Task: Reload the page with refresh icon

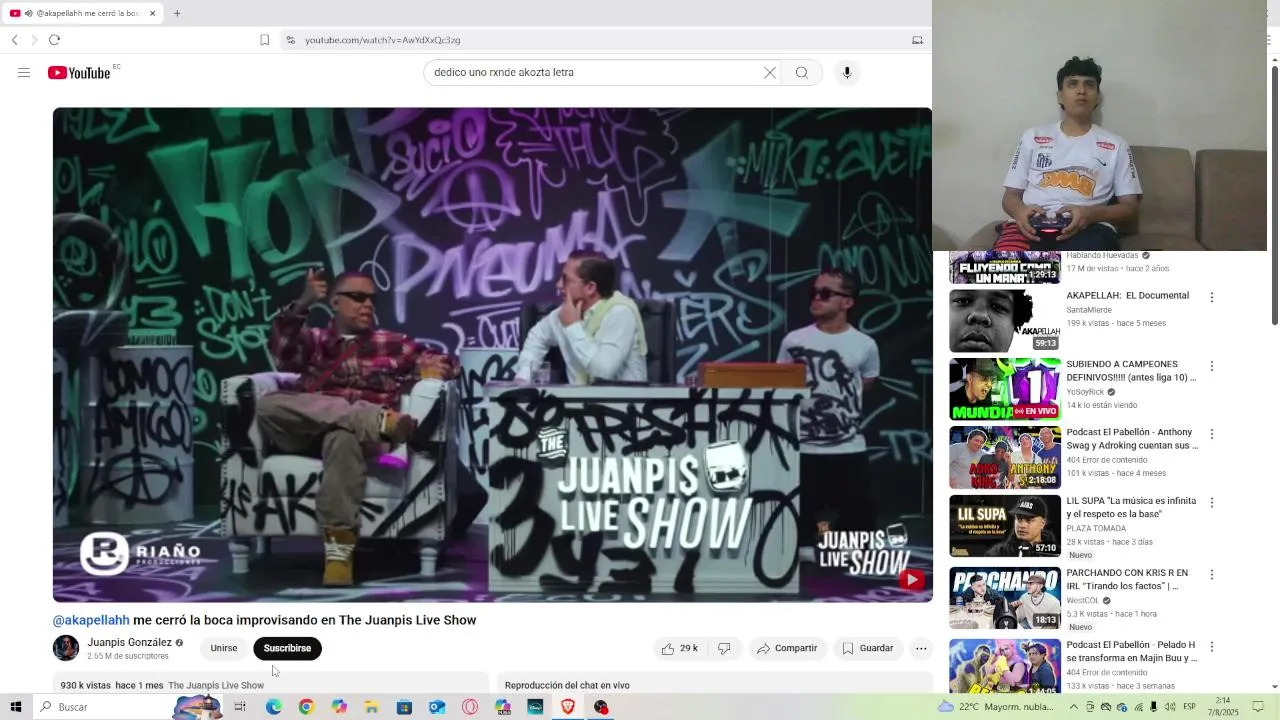Action: 54,40
